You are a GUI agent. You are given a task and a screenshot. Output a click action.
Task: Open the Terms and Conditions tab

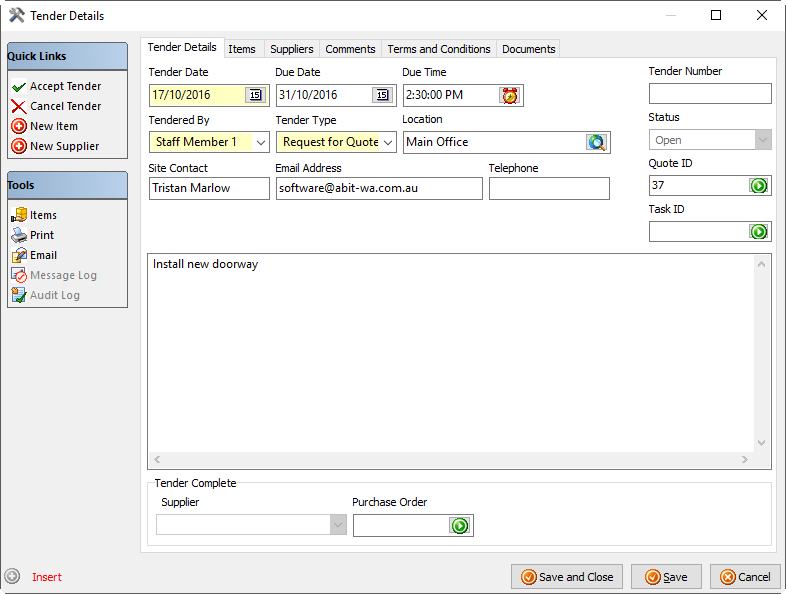(x=439, y=49)
